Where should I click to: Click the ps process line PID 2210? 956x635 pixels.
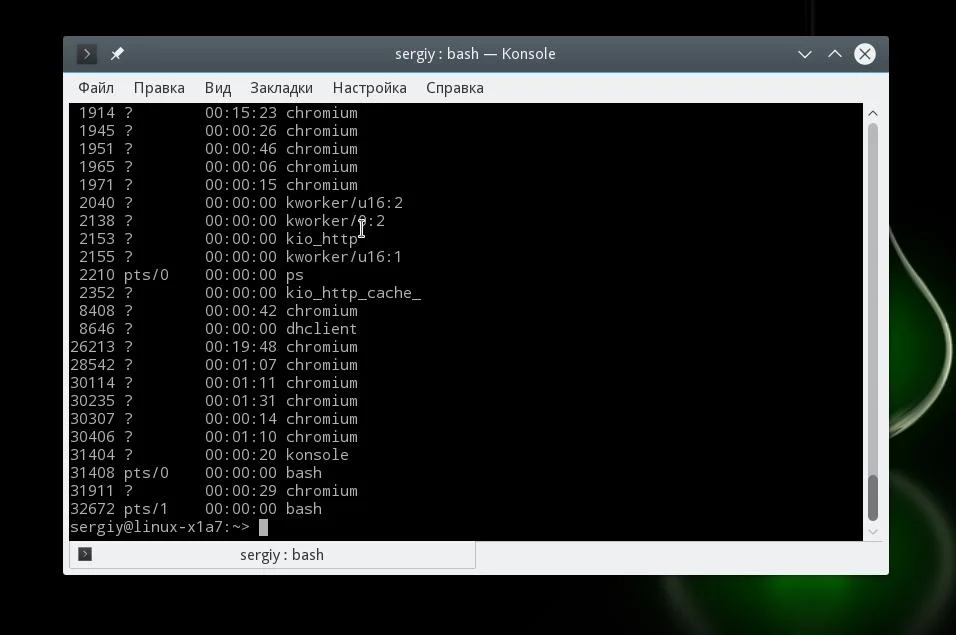point(191,275)
